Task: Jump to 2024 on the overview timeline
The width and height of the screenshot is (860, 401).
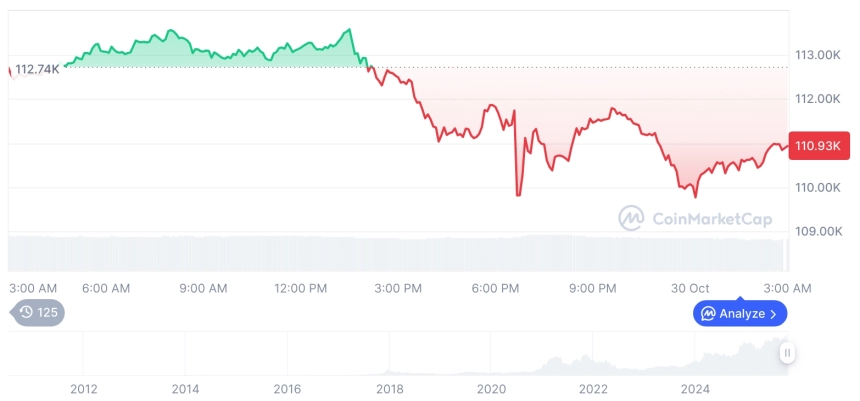Action: (695, 388)
